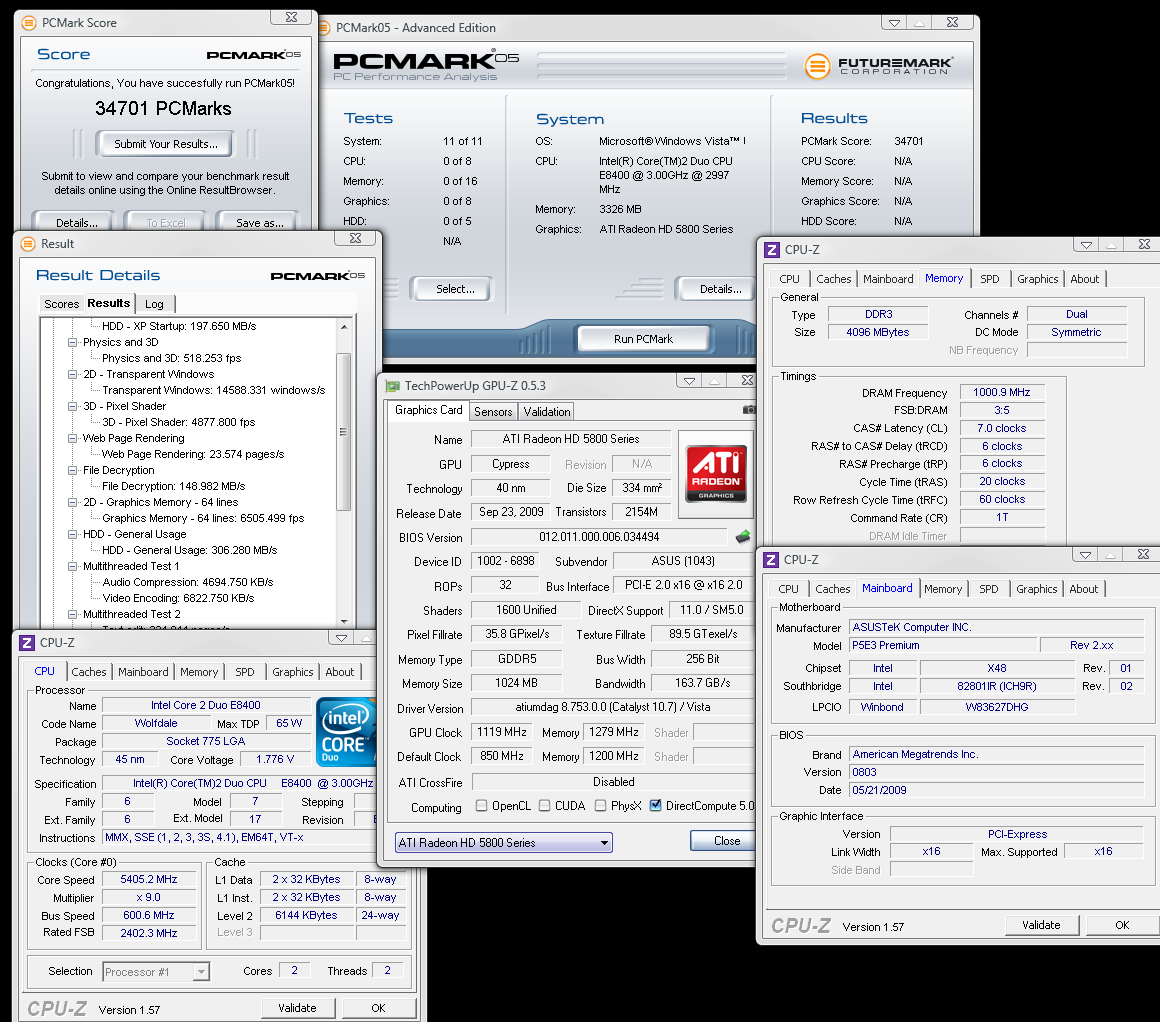Screen dimensions: 1160x1022
Task: Click the P5E3 Premium model field
Action: point(941,645)
